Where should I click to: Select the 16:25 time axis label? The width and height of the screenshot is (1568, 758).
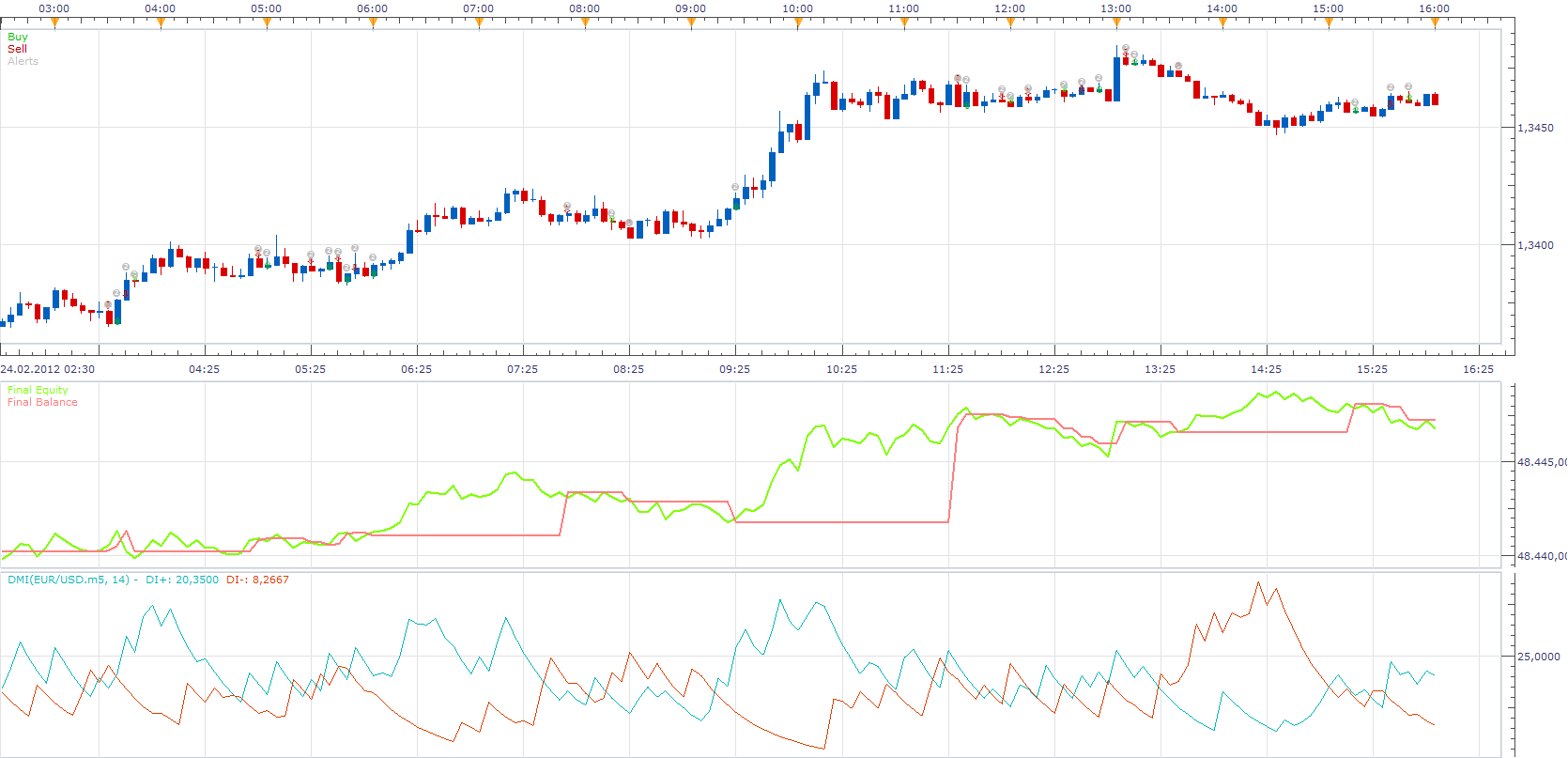pos(1479,369)
